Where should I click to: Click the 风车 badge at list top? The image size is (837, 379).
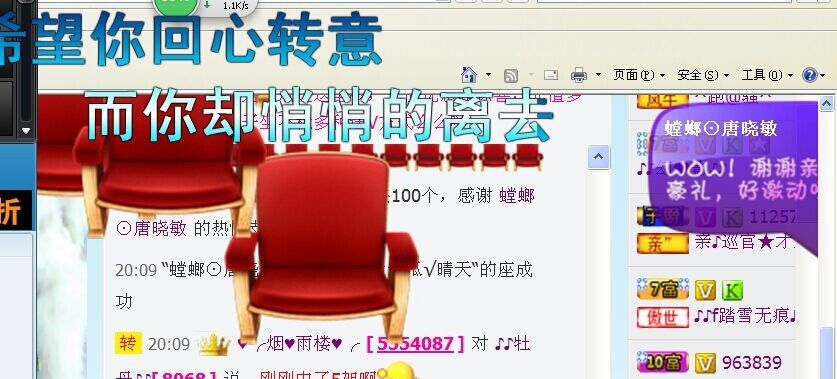(662, 101)
